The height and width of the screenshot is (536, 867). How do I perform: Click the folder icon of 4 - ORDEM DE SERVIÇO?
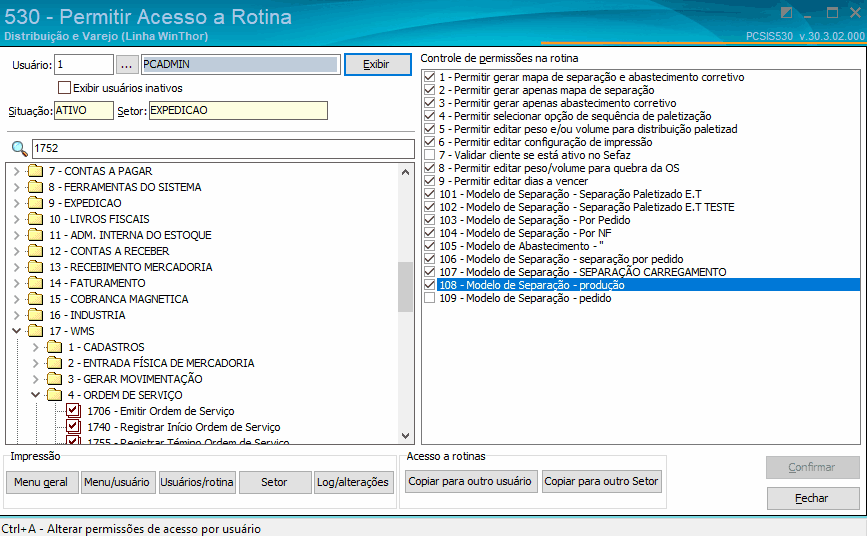(54, 395)
